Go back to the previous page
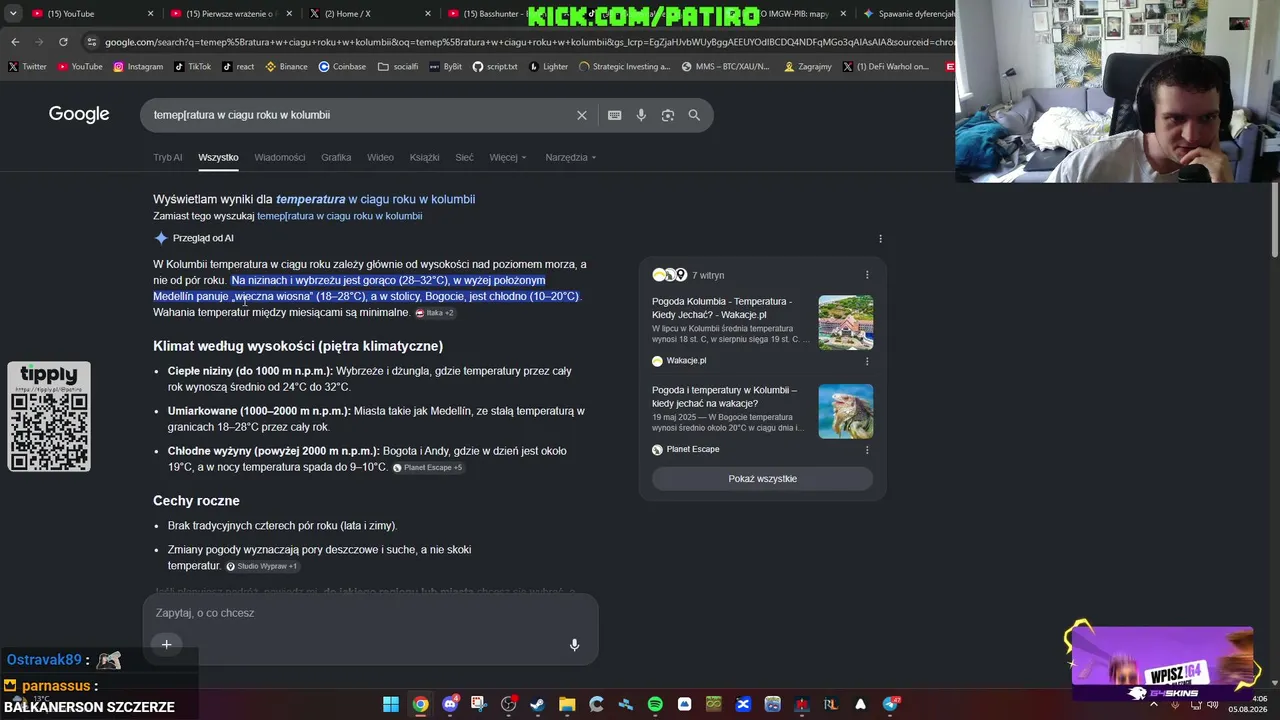 click(15, 42)
